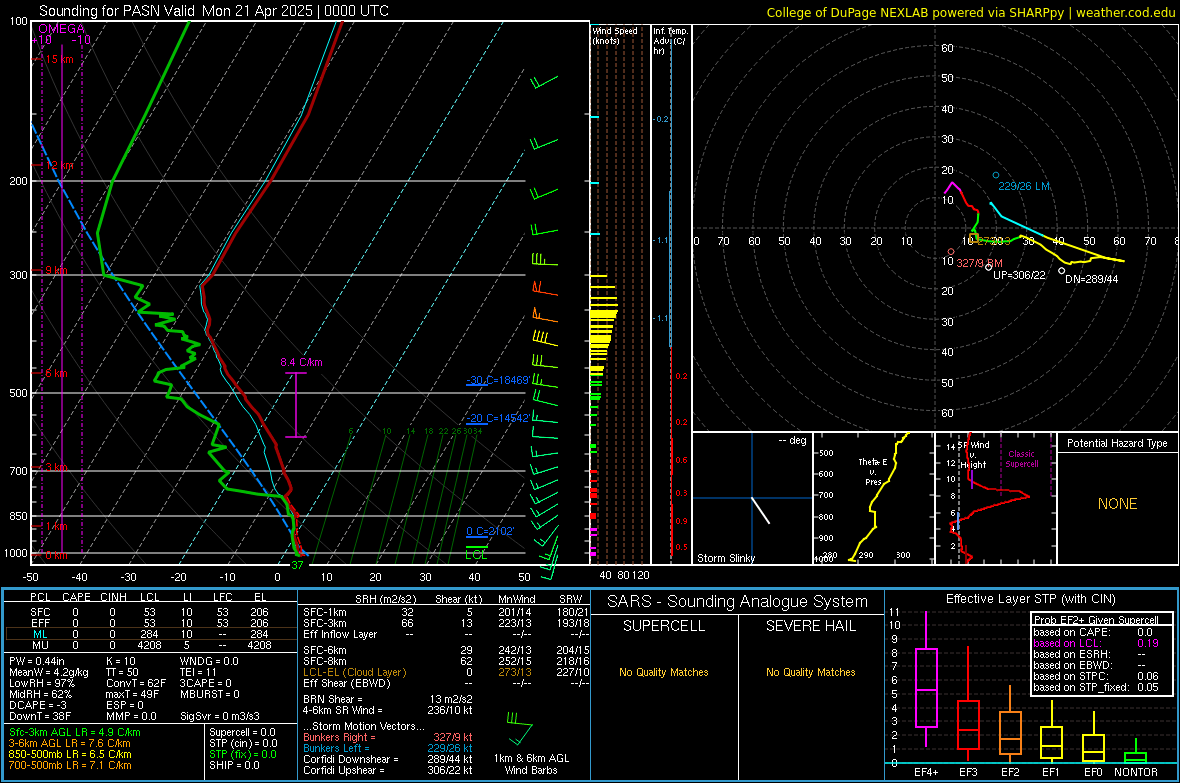Click the SFC-1km kinematics row
This screenshot has height=783, width=1180.
click(446, 612)
